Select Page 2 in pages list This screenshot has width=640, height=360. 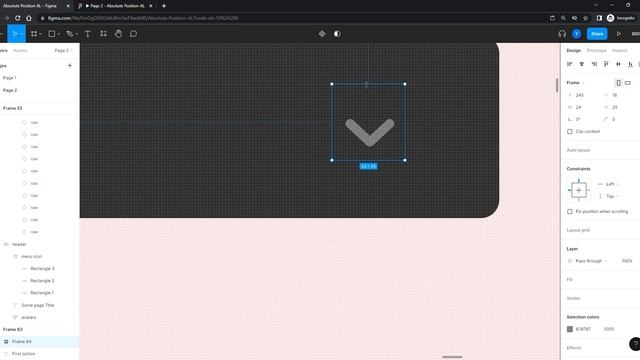pos(10,90)
